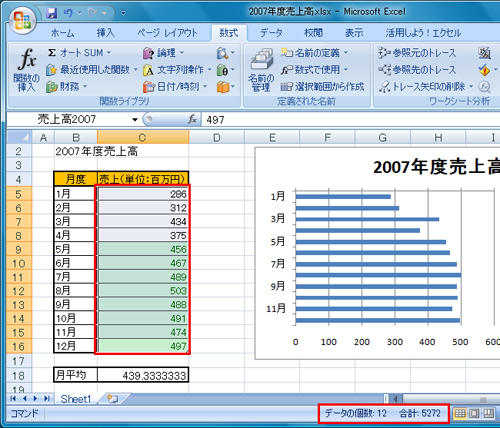
Task: Select column D header
Action: [216, 137]
